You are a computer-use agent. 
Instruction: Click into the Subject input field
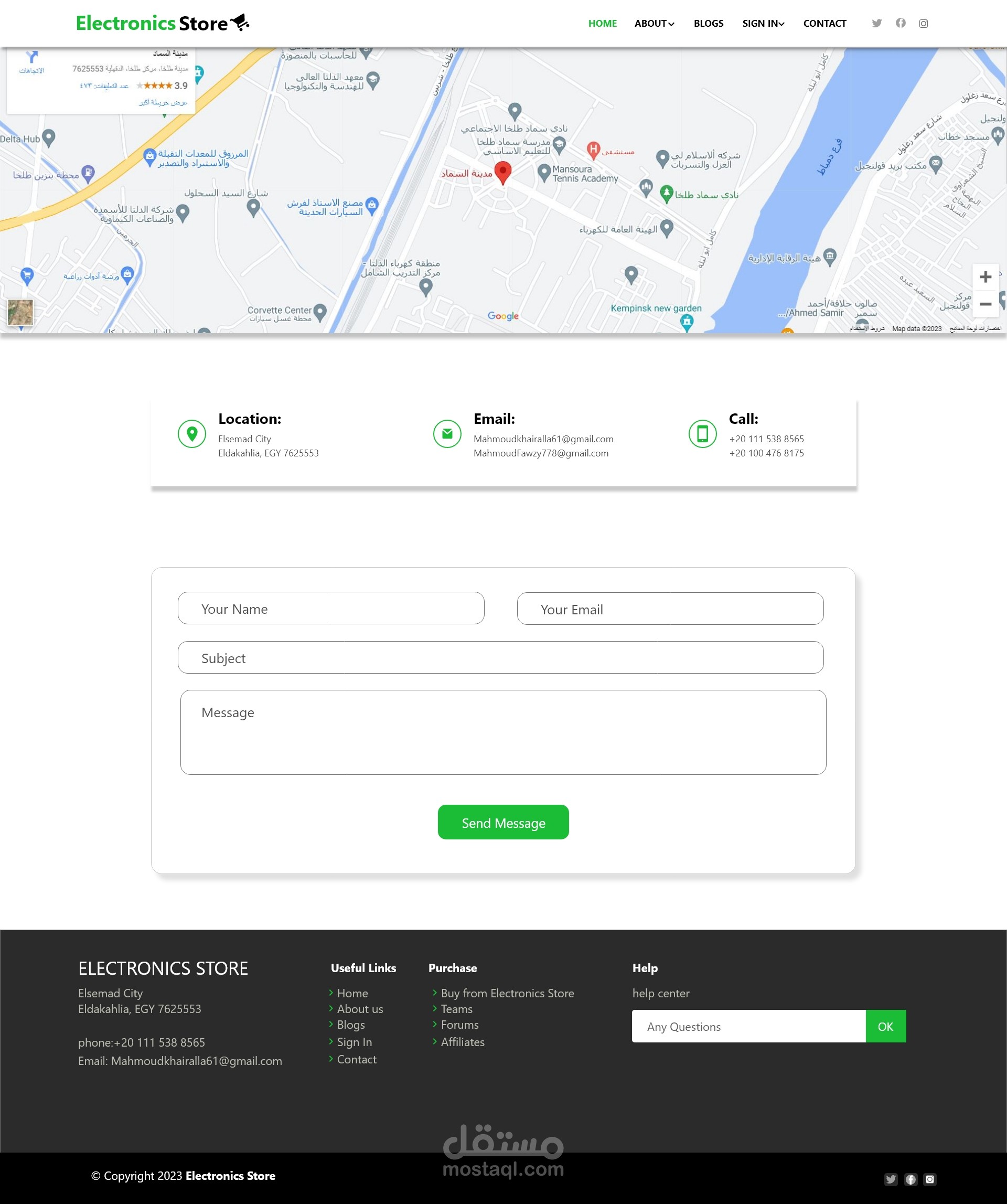(x=500, y=658)
